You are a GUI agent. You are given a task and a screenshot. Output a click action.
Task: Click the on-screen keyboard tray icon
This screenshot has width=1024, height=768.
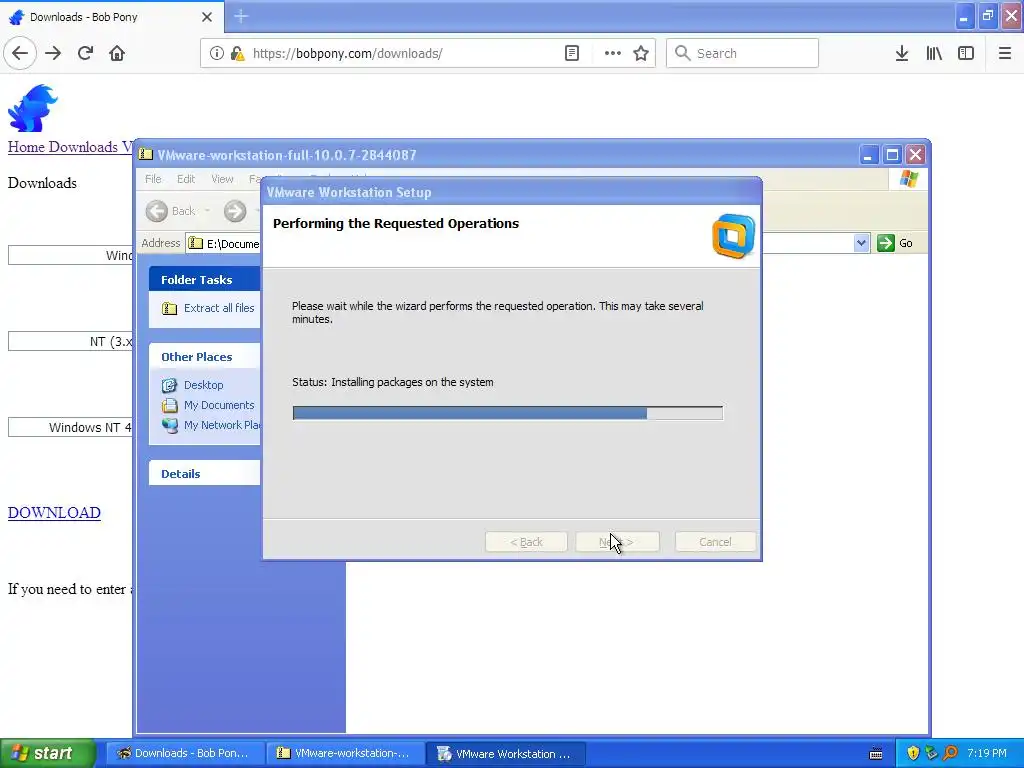point(876,754)
